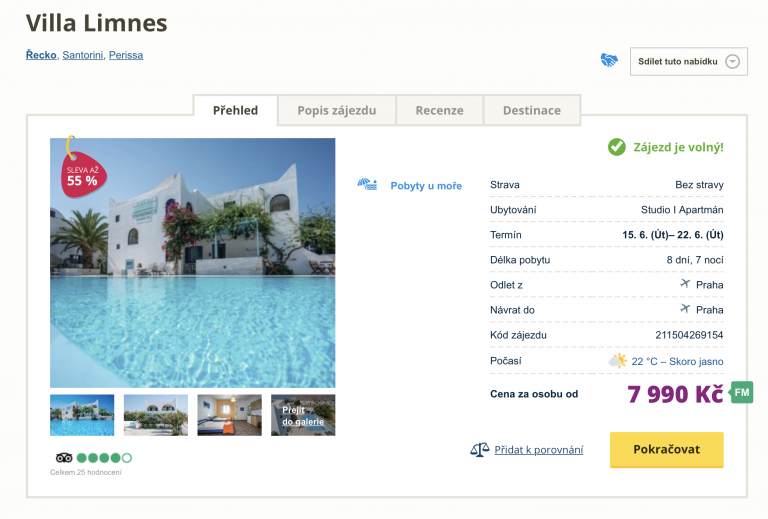The image size is (768, 519).
Task: Click the scales comparison icon
Action: tap(480, 450)
